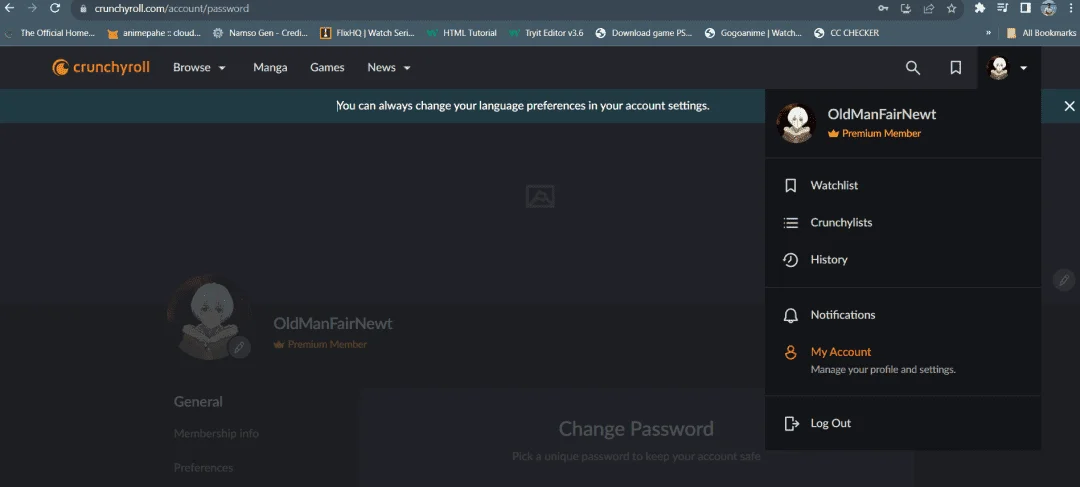Open Membership info in General sidebar
The height and width of the screenshot is (487, 1080).
[x=216, y=433]
